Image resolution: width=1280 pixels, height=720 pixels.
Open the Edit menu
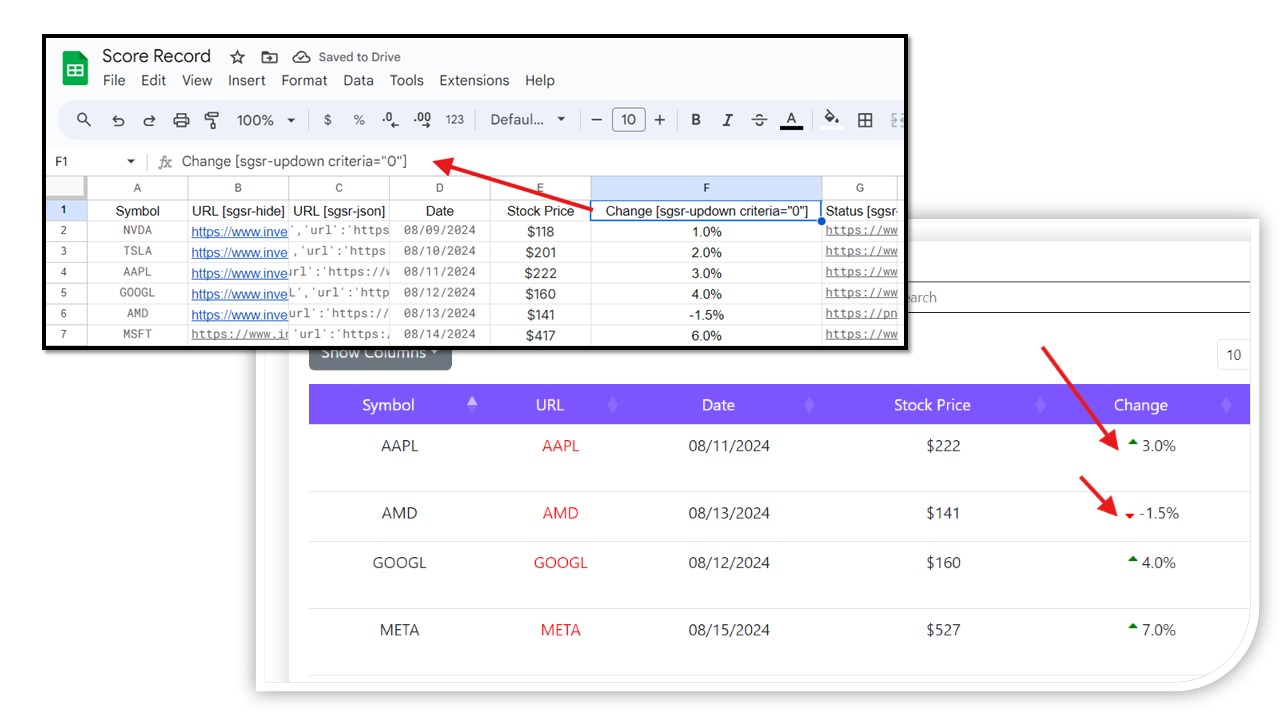153,80
